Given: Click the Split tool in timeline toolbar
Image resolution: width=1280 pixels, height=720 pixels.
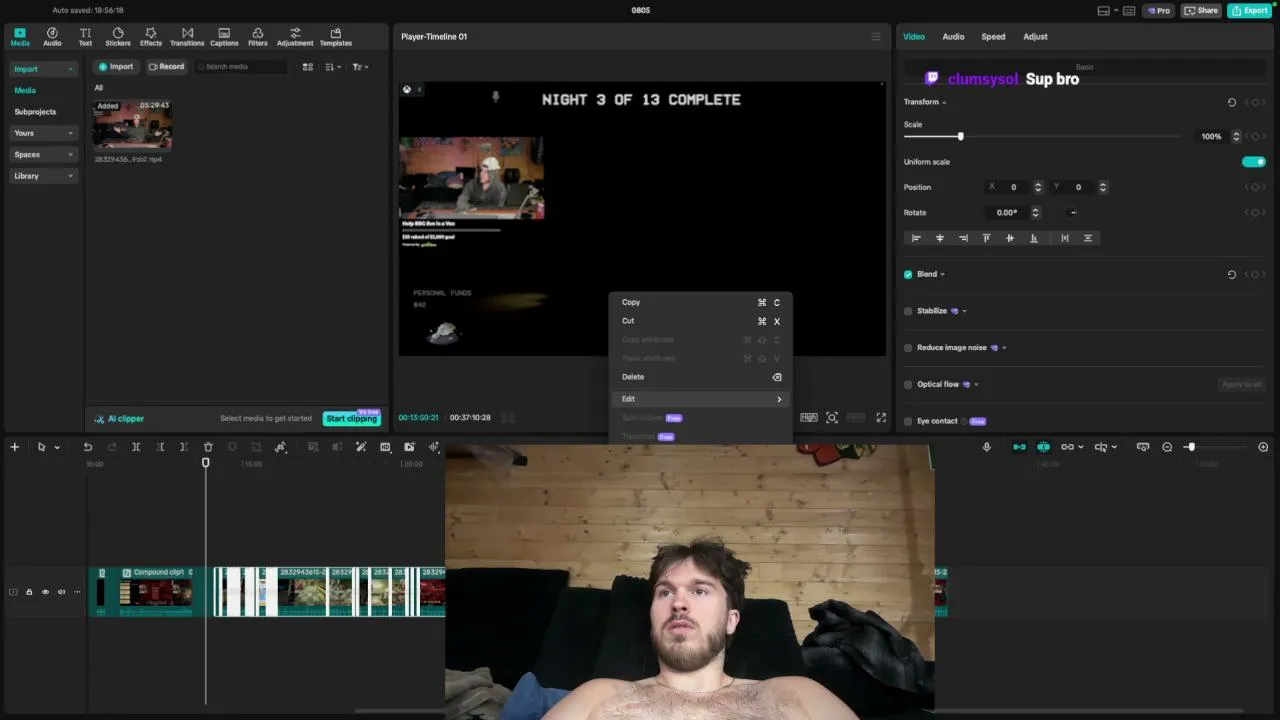Looking at the screenshot, I should coord(136,447).
